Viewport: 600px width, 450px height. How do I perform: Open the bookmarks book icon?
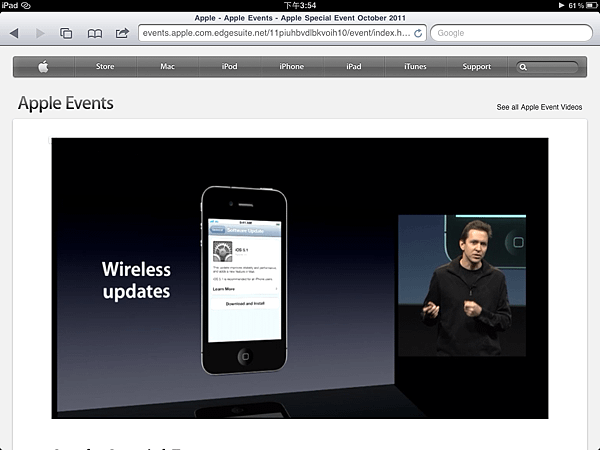[95, 34]
